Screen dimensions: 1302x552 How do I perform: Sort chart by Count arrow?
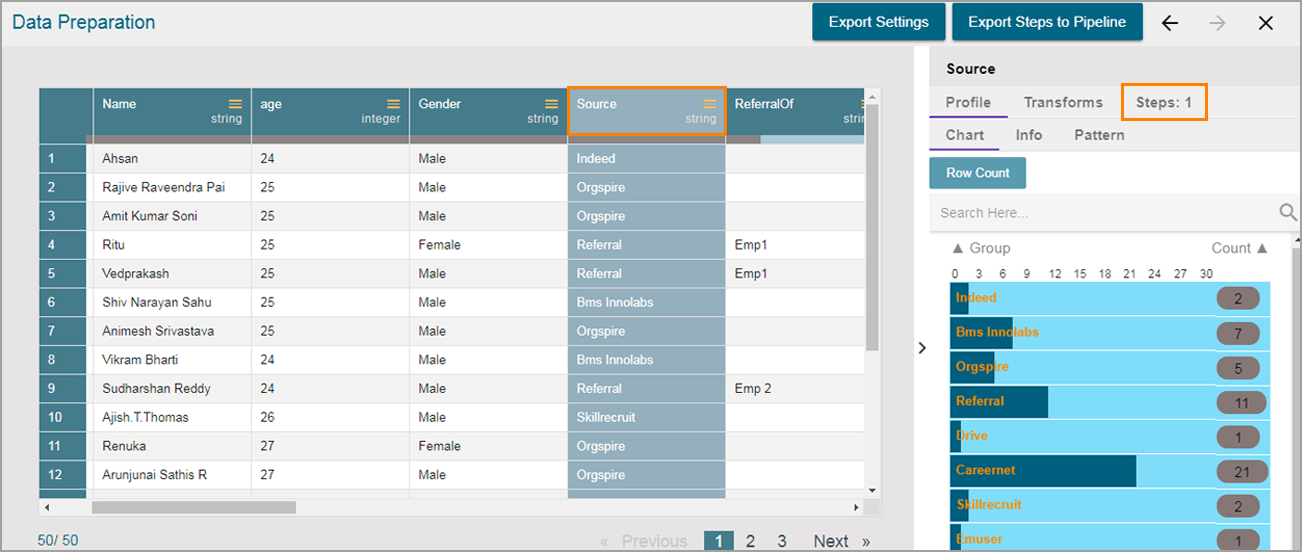coord(1262,248)
